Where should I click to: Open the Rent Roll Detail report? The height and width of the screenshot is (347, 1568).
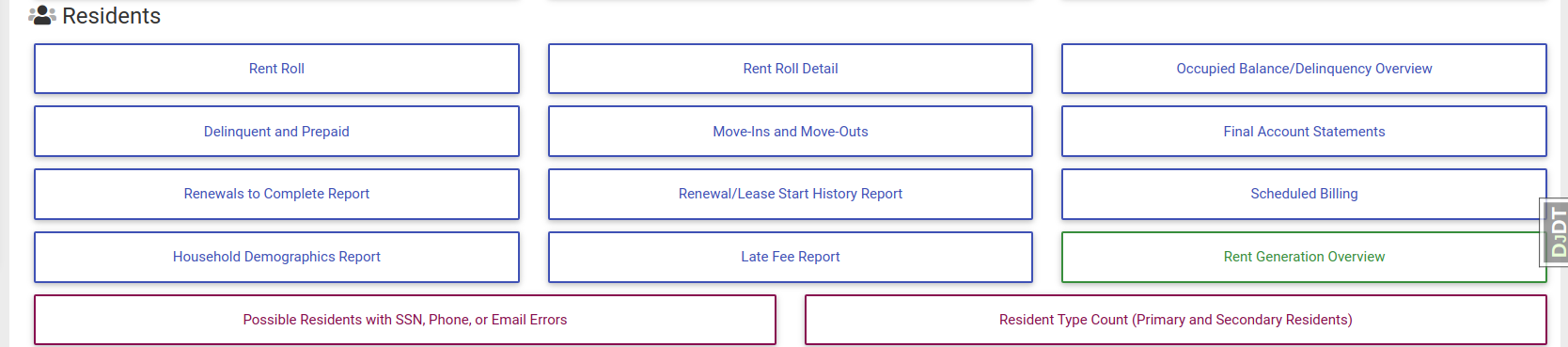[x=791, y=69]
